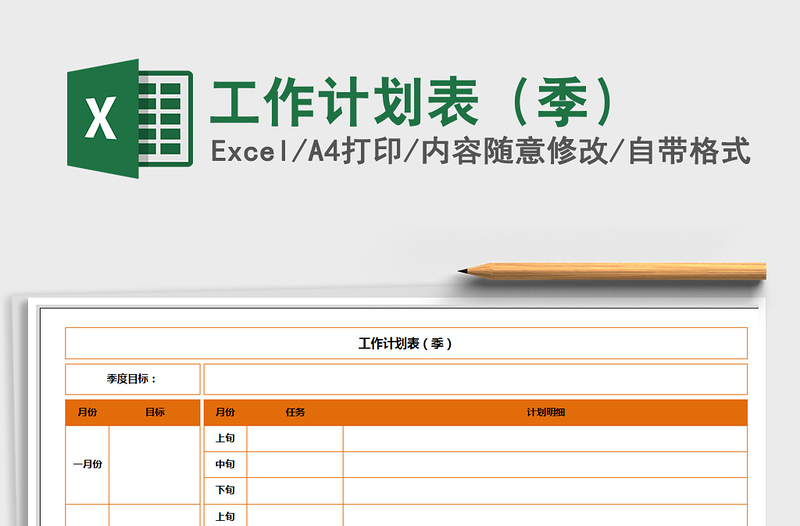800x526 pixels.
Task: Select the 中旬 cell
Action: (225, 464)
